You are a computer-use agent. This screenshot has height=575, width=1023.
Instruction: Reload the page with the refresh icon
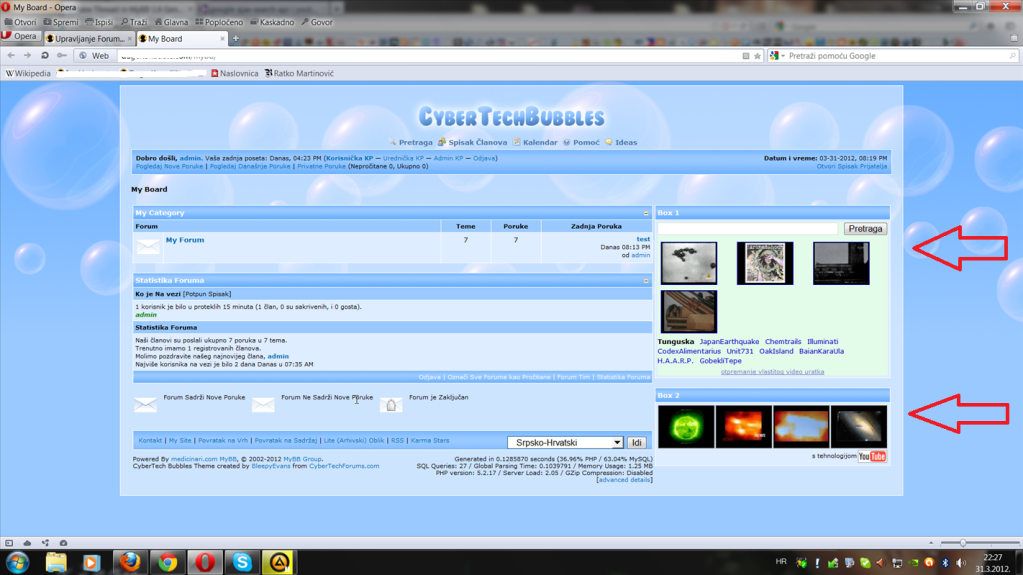coord(44,55)
